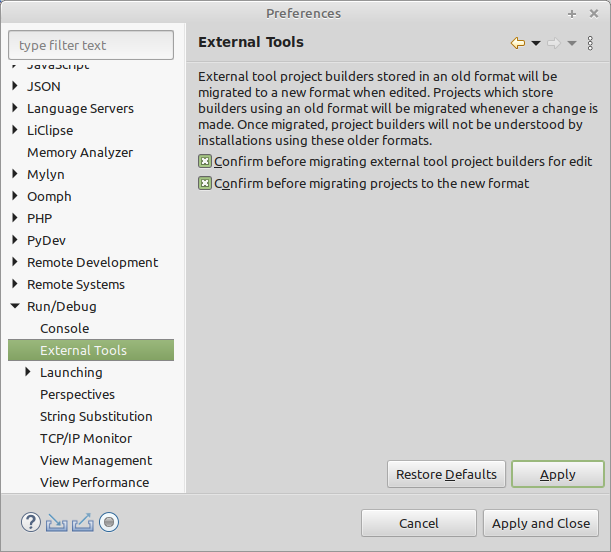
Task: Go back using yellow arrow icon
Action: (517, 43)
